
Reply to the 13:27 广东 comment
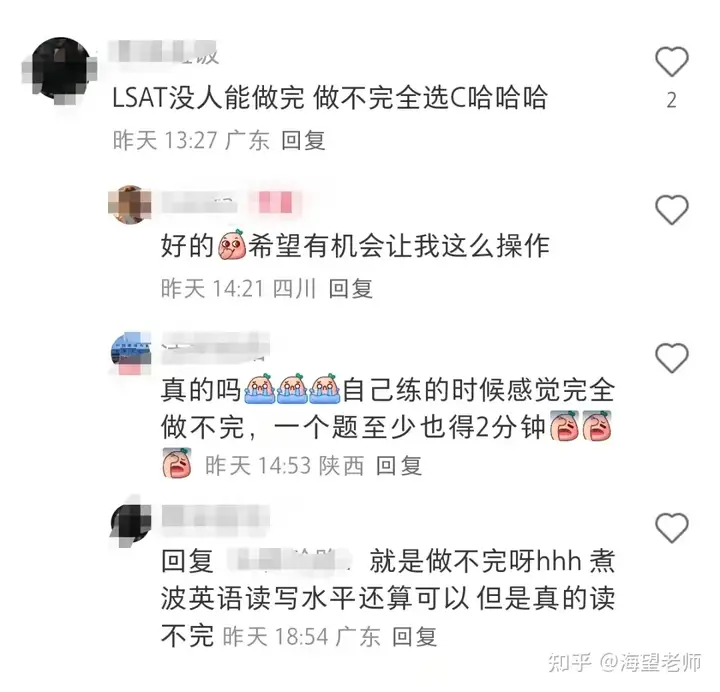point(303,140)
